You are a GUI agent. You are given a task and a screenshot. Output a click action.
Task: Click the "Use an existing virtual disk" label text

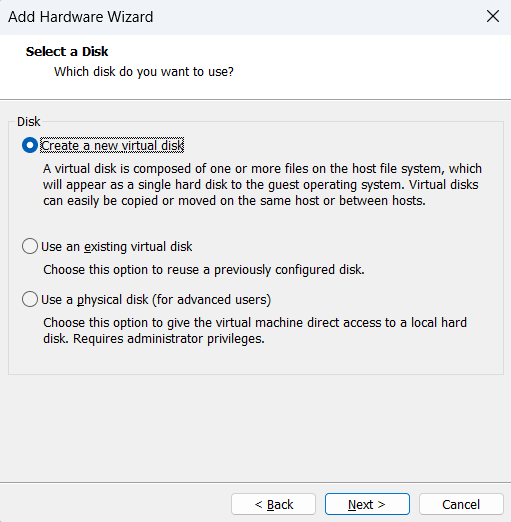click(x=117, y=247)
